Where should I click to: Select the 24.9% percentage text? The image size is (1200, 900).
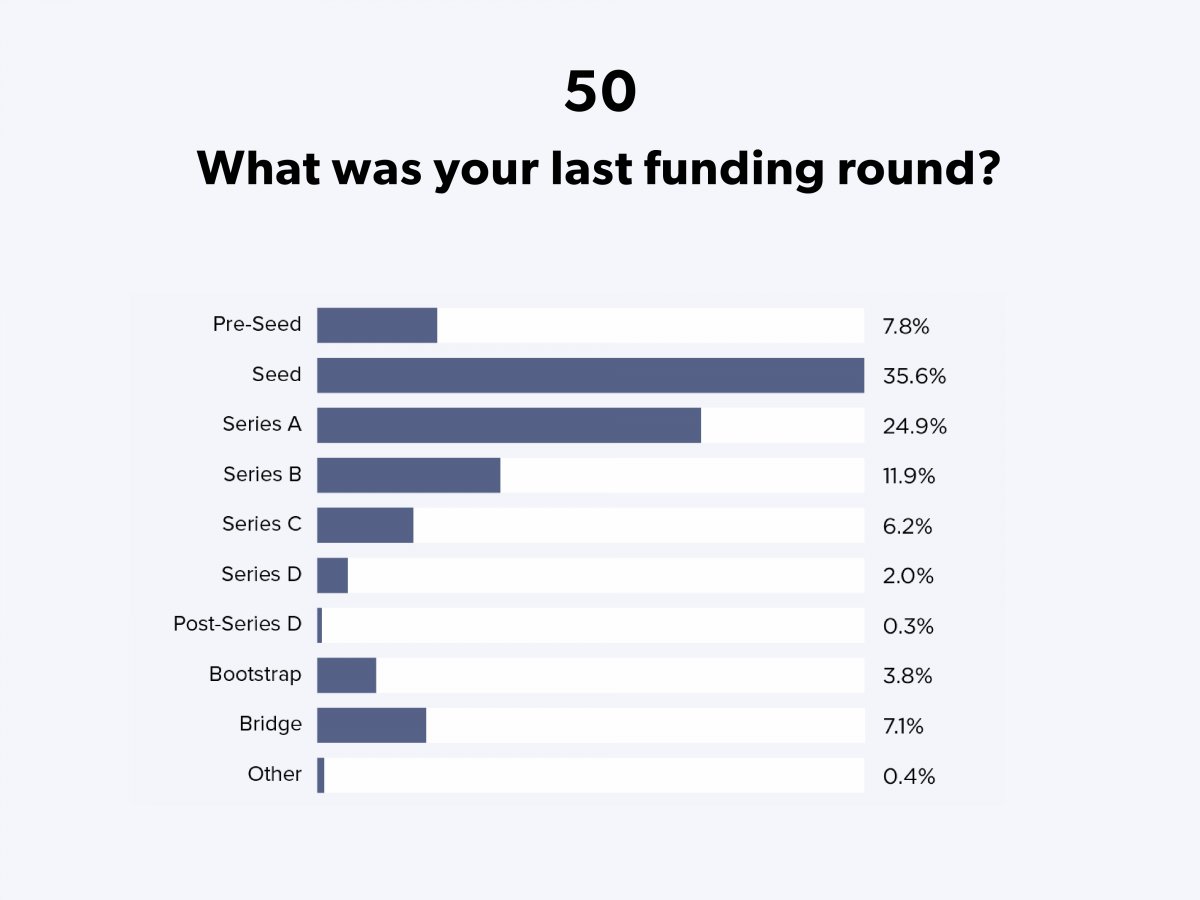pyautogui.click(x=914, y=427)
